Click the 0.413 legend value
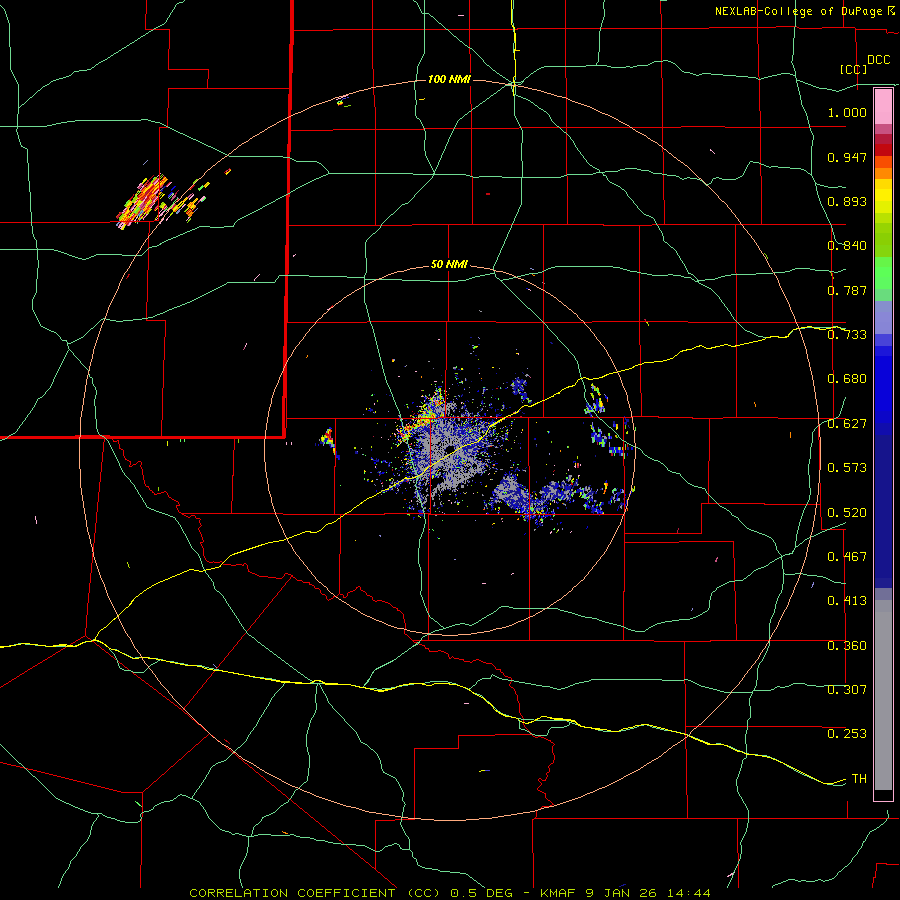This screenshot has height=900, width=900. pos(847,601)
